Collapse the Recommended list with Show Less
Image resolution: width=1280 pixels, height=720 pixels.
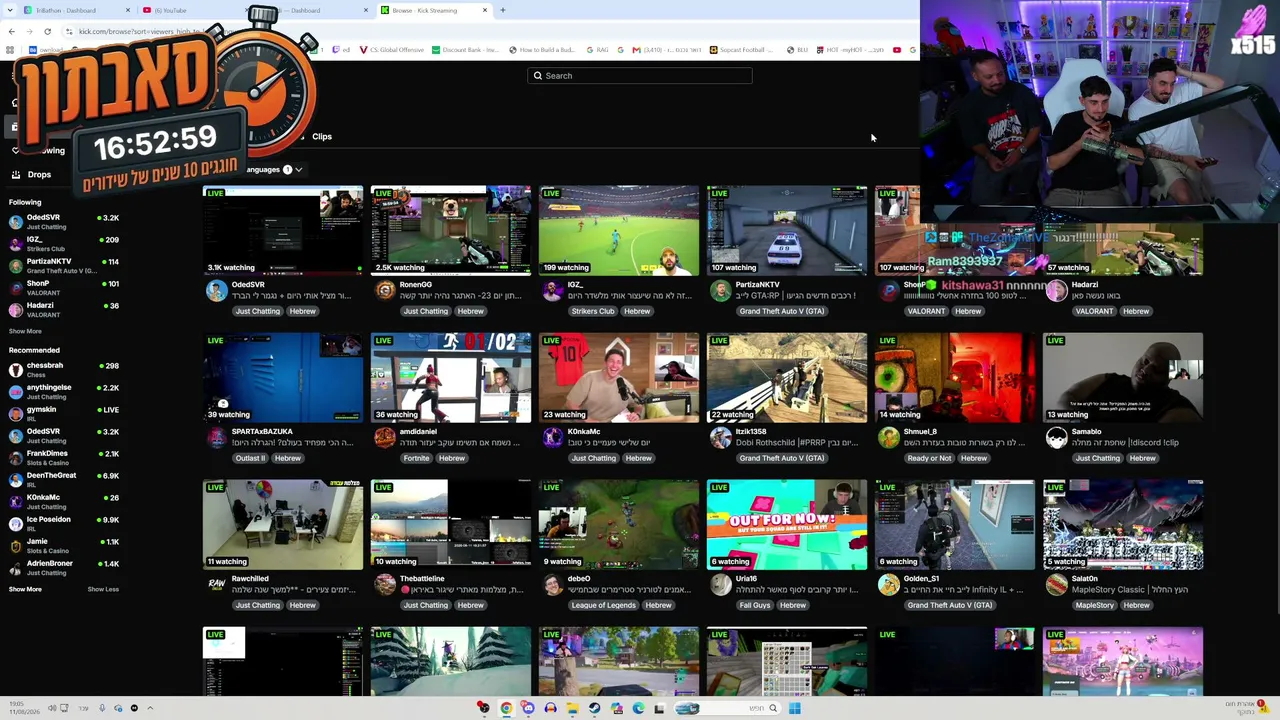[103, 589]
